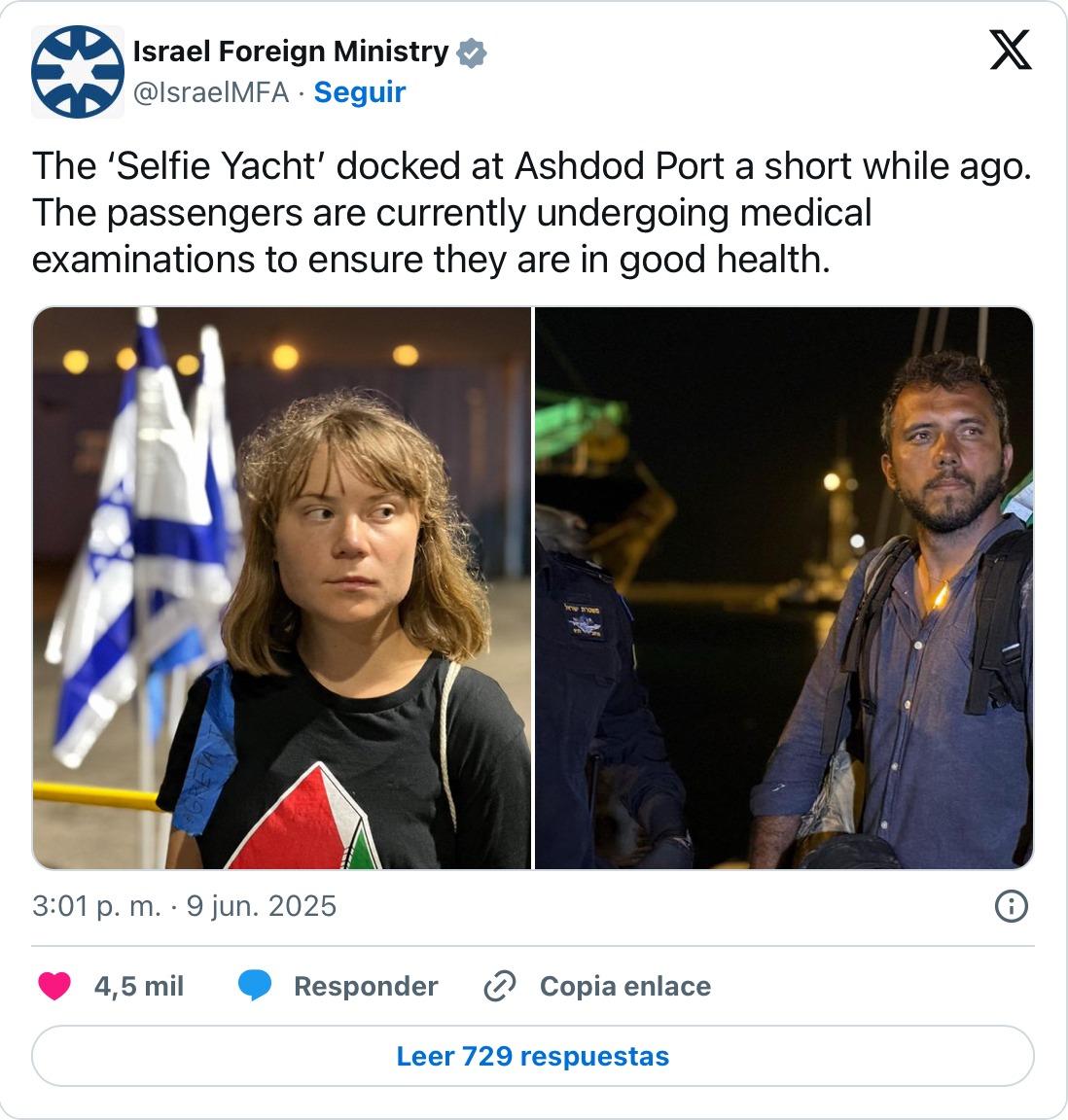Click the 9 jun. 2025 date

point(262,906)
